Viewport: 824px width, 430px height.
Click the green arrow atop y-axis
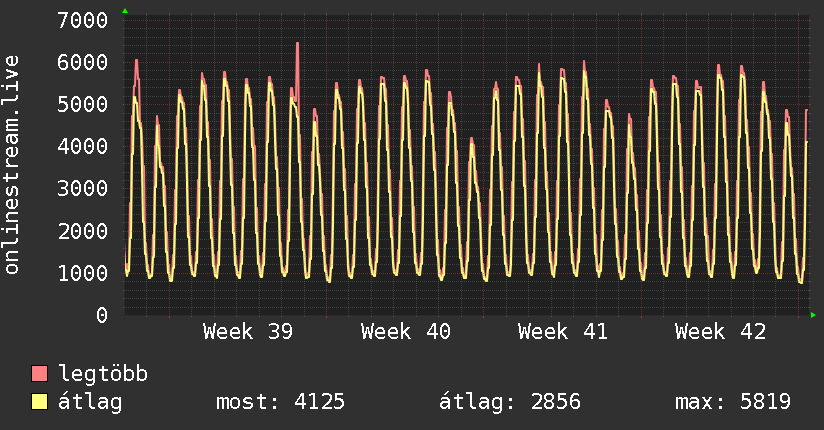pos(125,11)
